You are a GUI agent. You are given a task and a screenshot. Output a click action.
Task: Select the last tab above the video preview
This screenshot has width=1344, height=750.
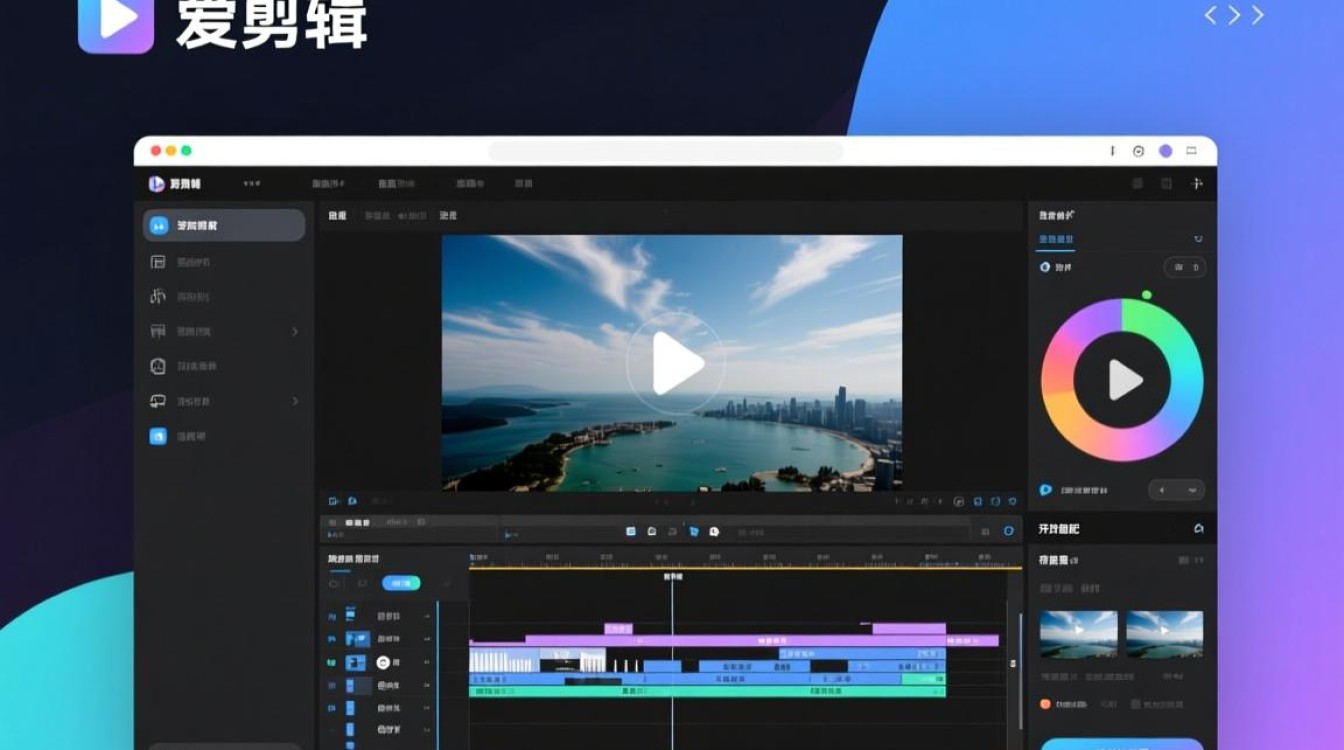(448, 215)
